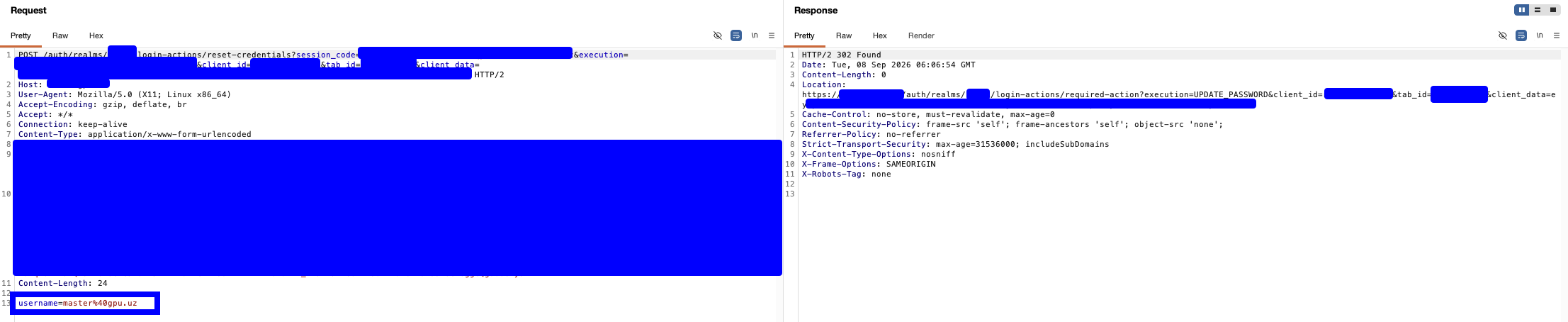
Task: Click the Request panel title
Action: pos(28,10)
